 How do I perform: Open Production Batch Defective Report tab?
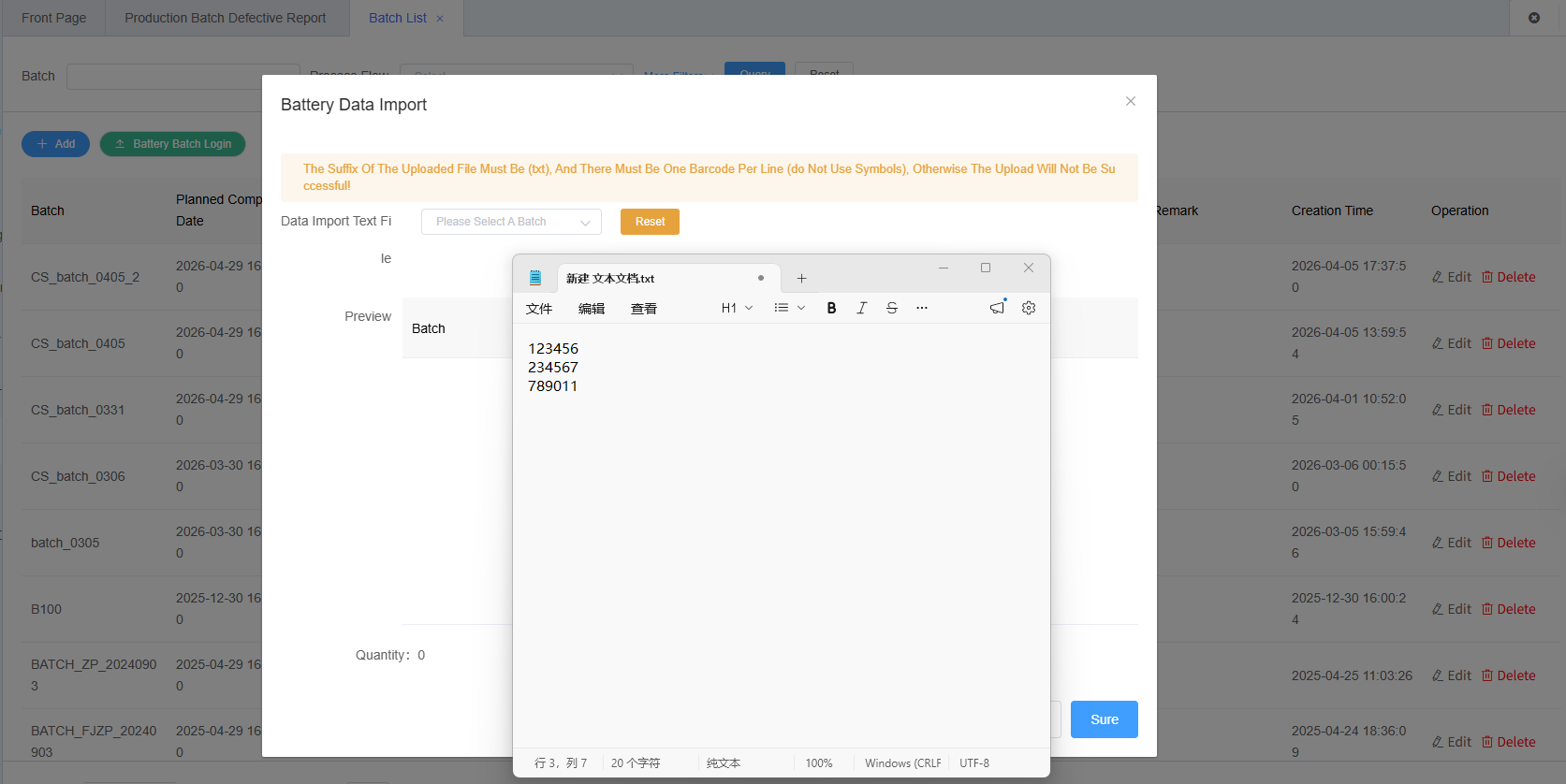coord(226,18)
